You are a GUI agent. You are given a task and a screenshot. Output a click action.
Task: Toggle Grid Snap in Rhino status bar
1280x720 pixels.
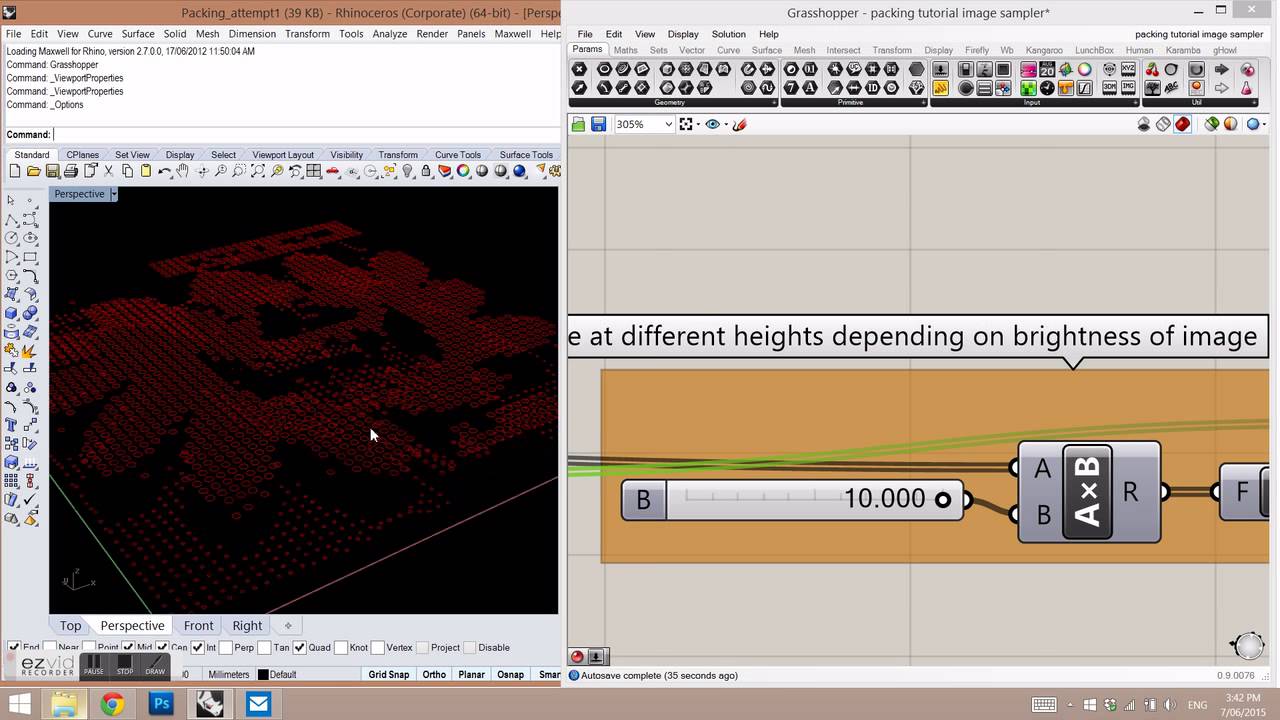click(389, 675)
